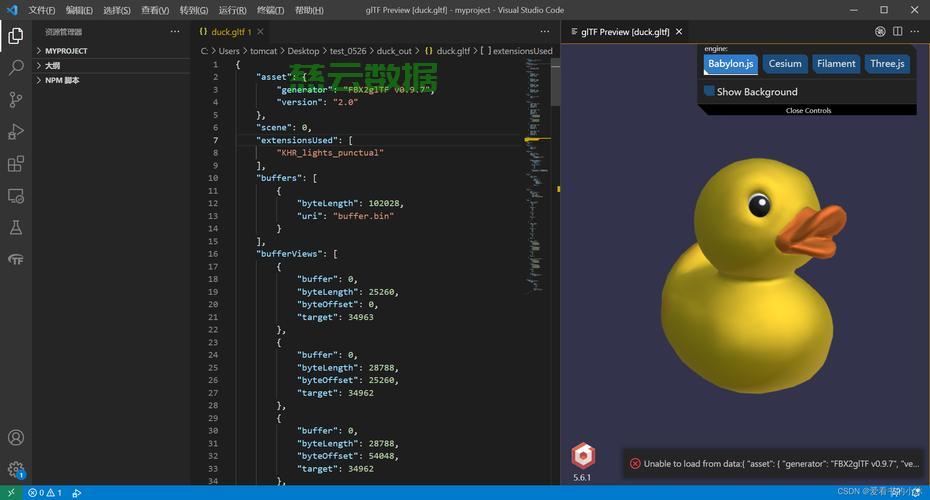Close the duck.gltf editor tab

point(260,31)
